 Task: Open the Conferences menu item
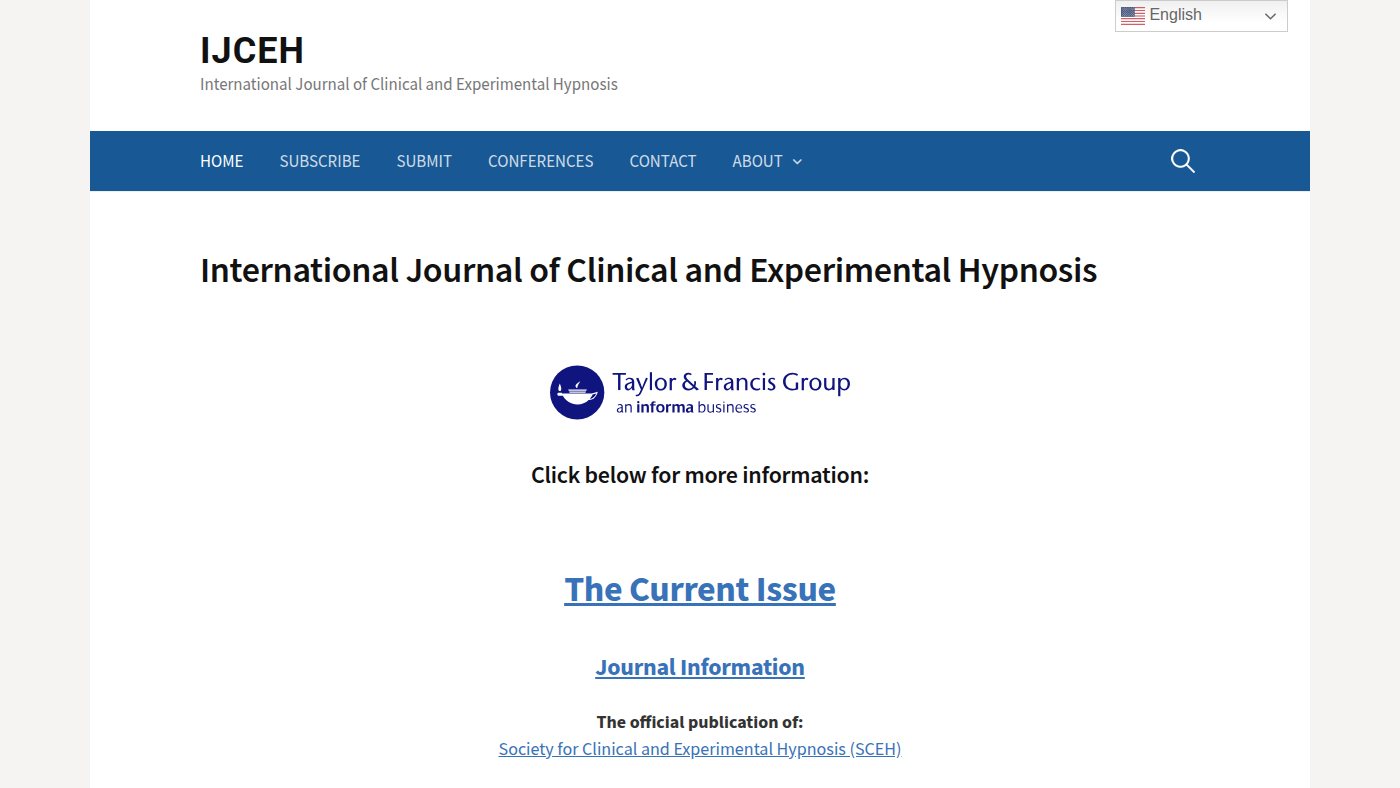(x=541, y=161)
